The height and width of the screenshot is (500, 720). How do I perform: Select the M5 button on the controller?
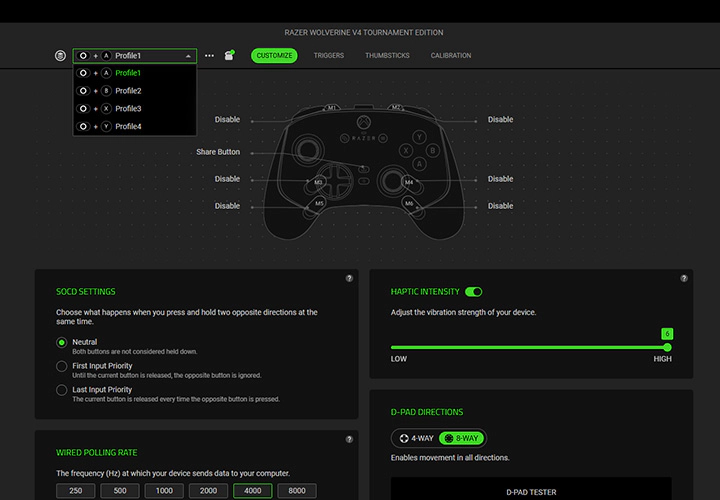[319, 203]
